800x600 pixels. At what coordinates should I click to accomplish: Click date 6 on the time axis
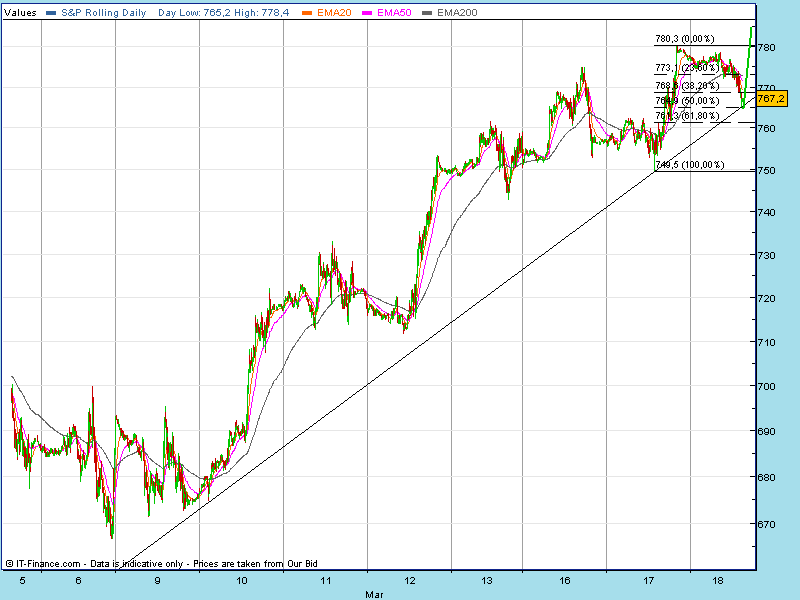pyautogui.click(x=78, y=581)
